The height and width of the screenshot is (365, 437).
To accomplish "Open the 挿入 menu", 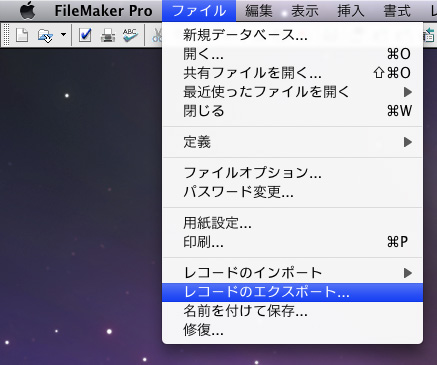I will (351, 11).
